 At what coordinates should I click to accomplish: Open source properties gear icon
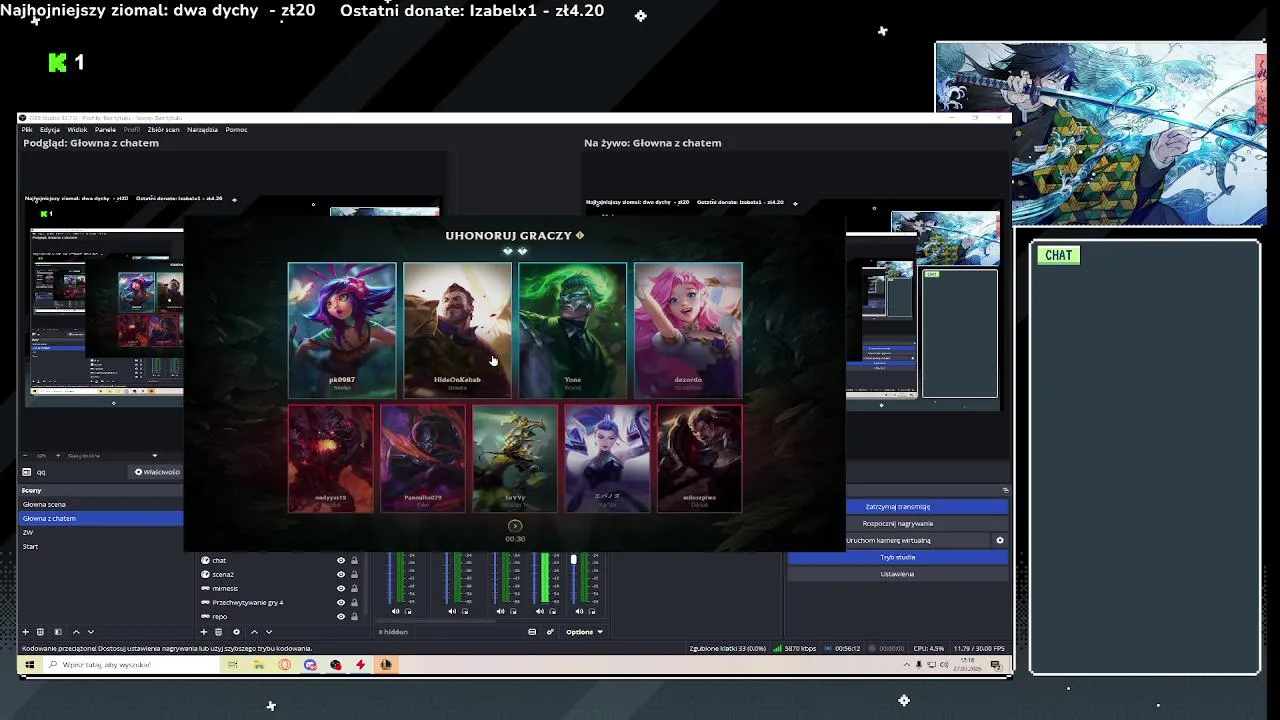[x=236, y=632]
